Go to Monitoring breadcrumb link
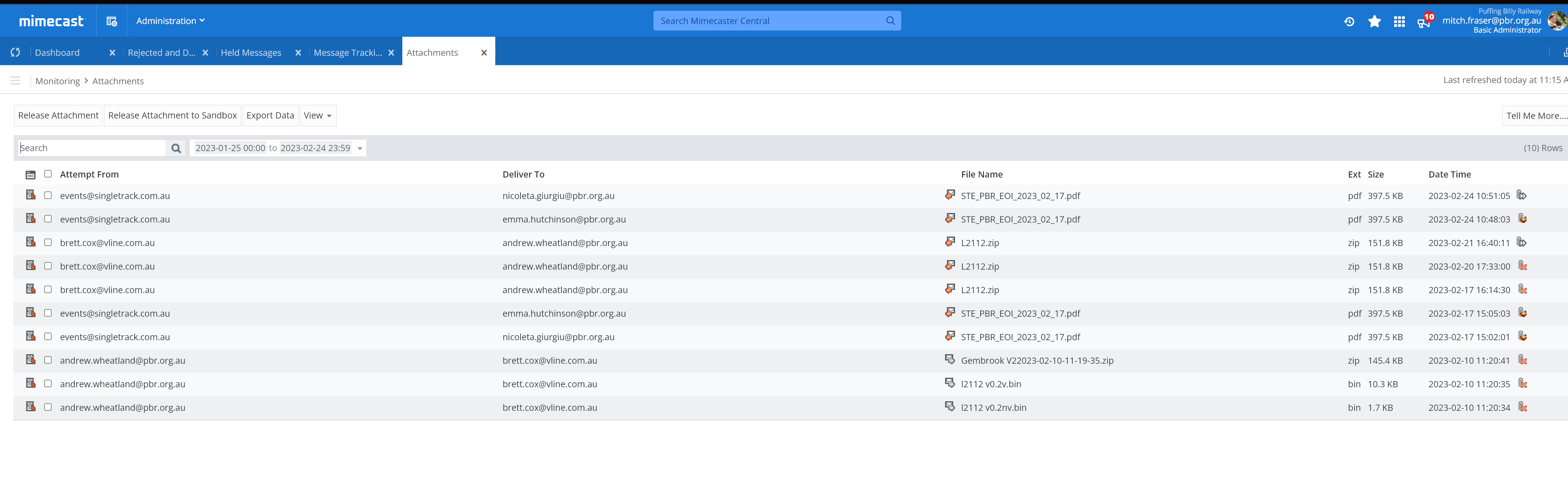This screenshot has height=488, width=1568. click(x=57, y=81)
